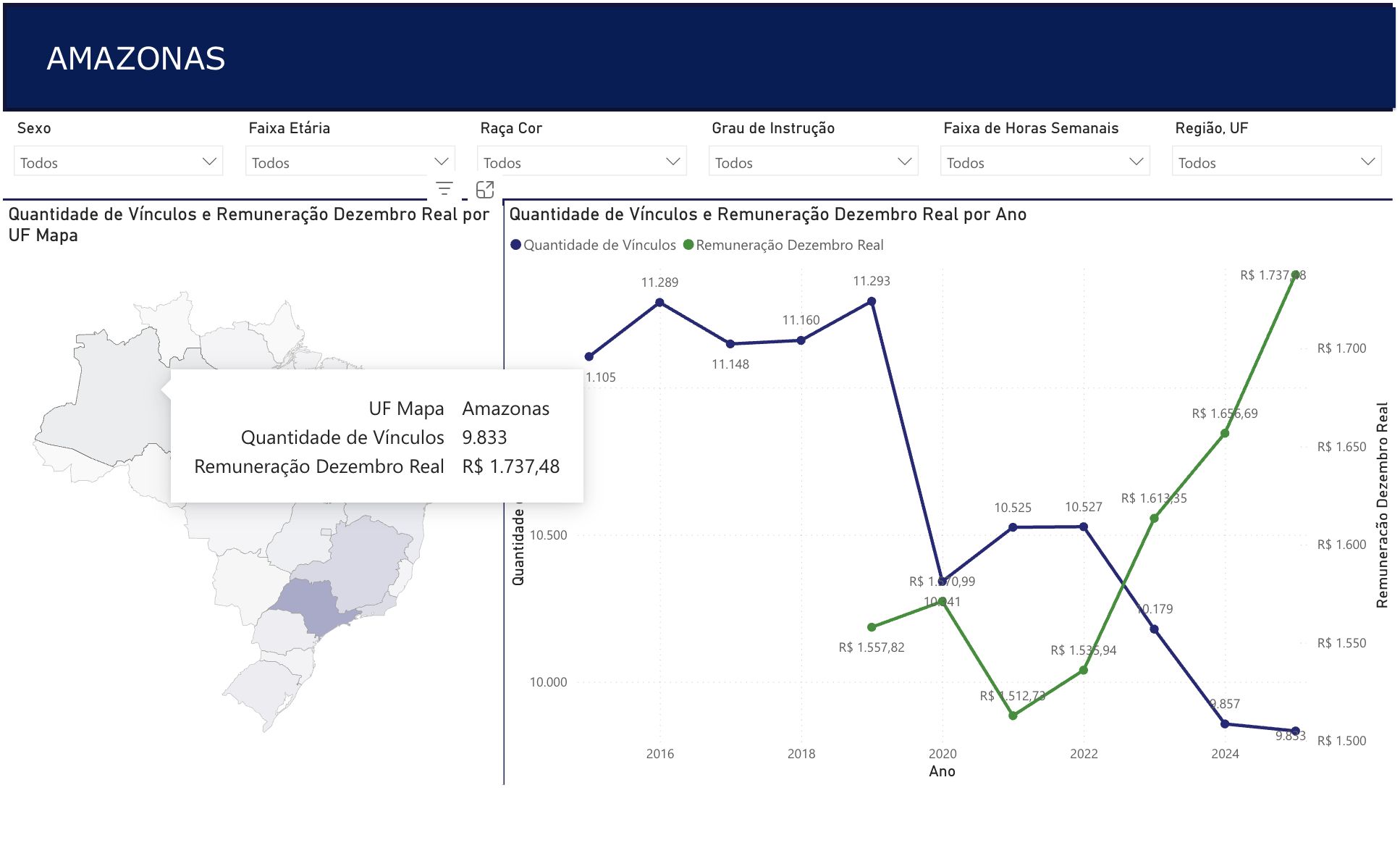Expand the Raça Cor filter dropdown

pos(581,161)
